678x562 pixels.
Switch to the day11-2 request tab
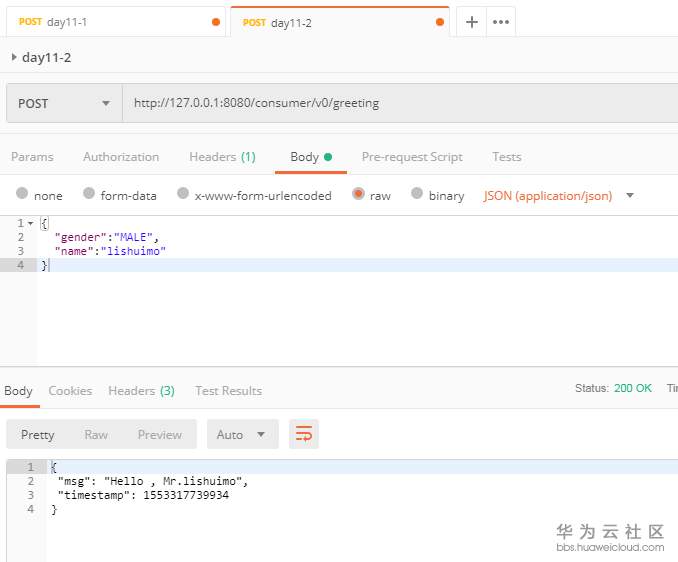[340, 22]
